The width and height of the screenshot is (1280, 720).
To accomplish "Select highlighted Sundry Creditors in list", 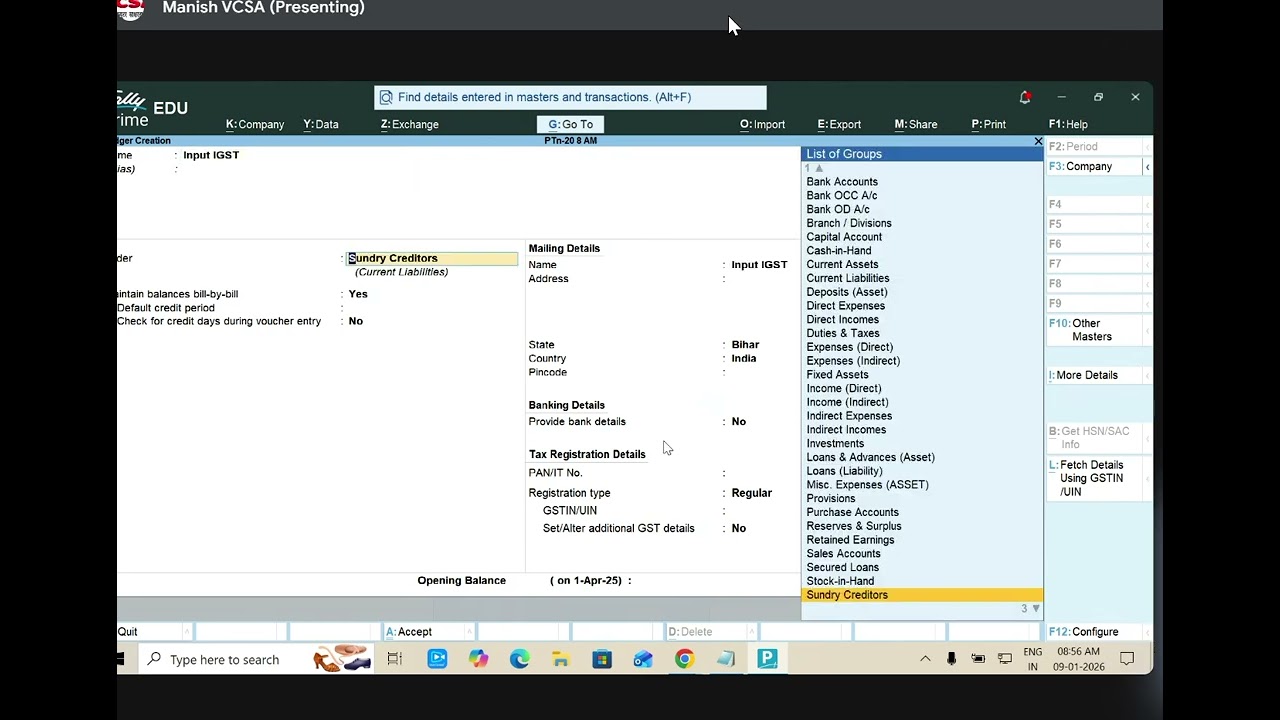I will click(x=922, y=595).
